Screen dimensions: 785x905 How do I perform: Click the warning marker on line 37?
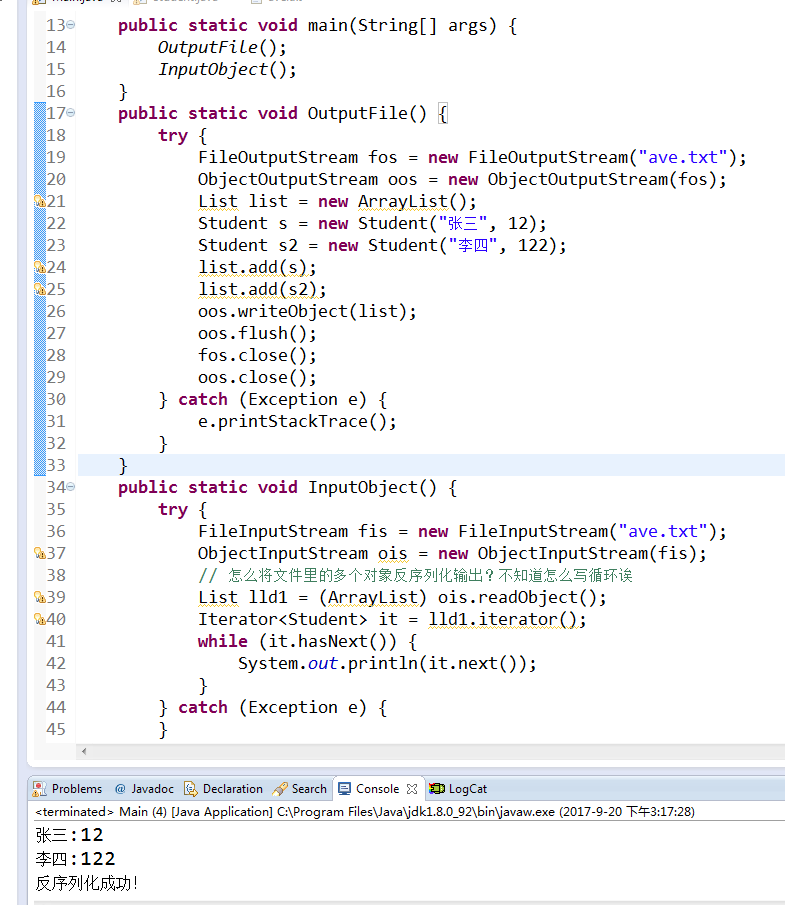40,554
